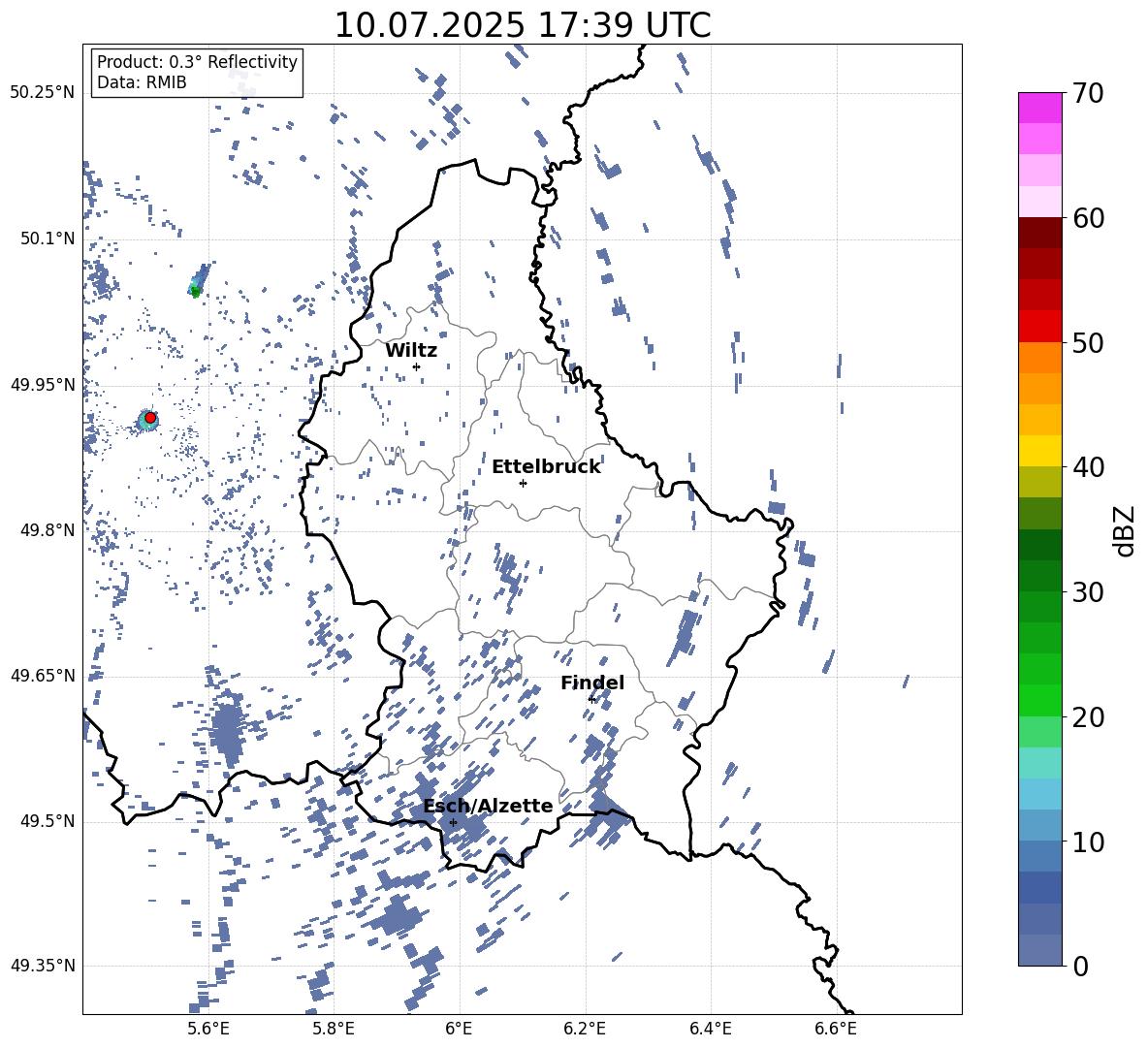Click the Findel station cross marker
Image resolution: width=1148 pixels, height=1048 pixels.
(x=590, y=699)
